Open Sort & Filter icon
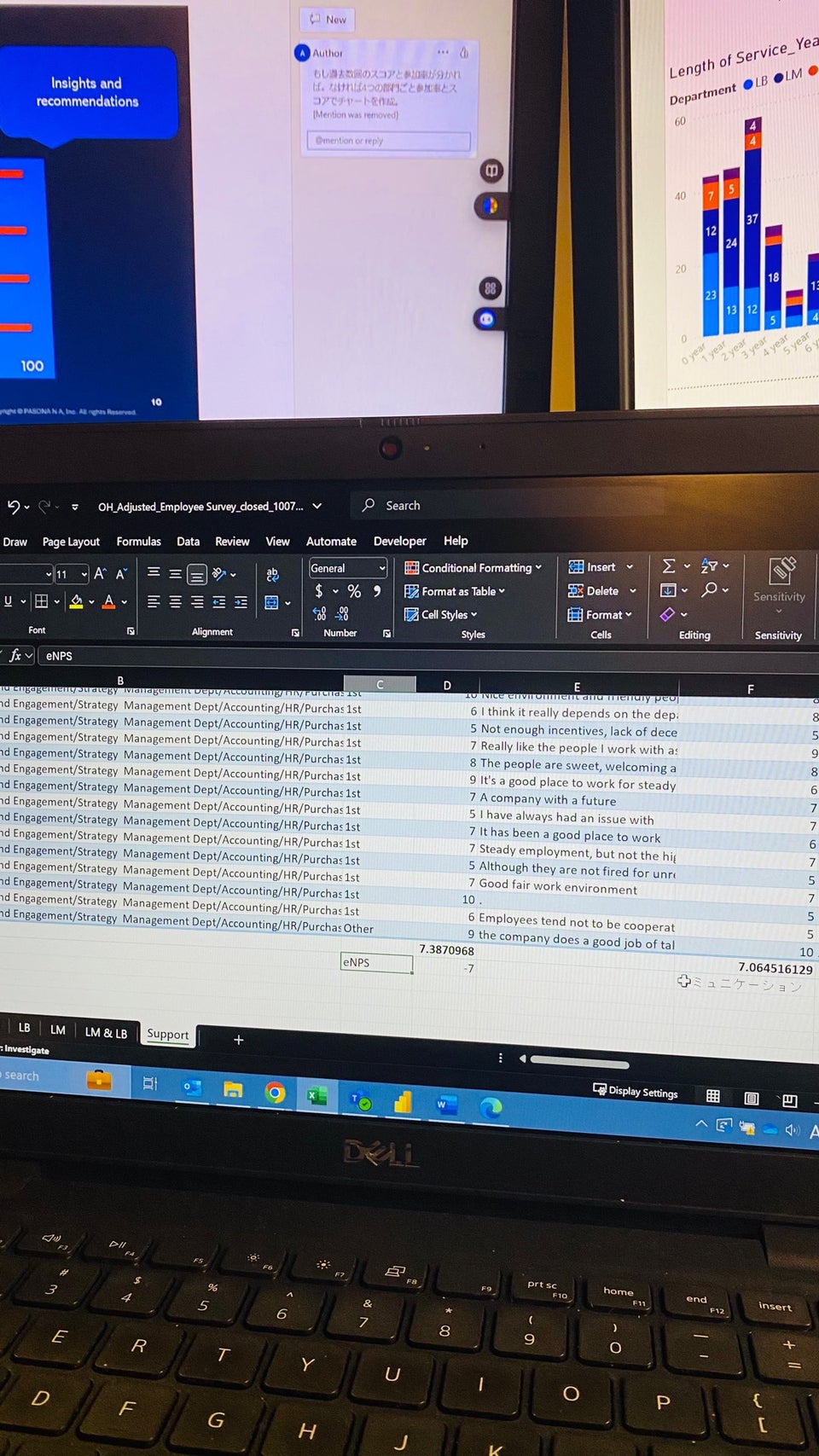 point(709,566)
